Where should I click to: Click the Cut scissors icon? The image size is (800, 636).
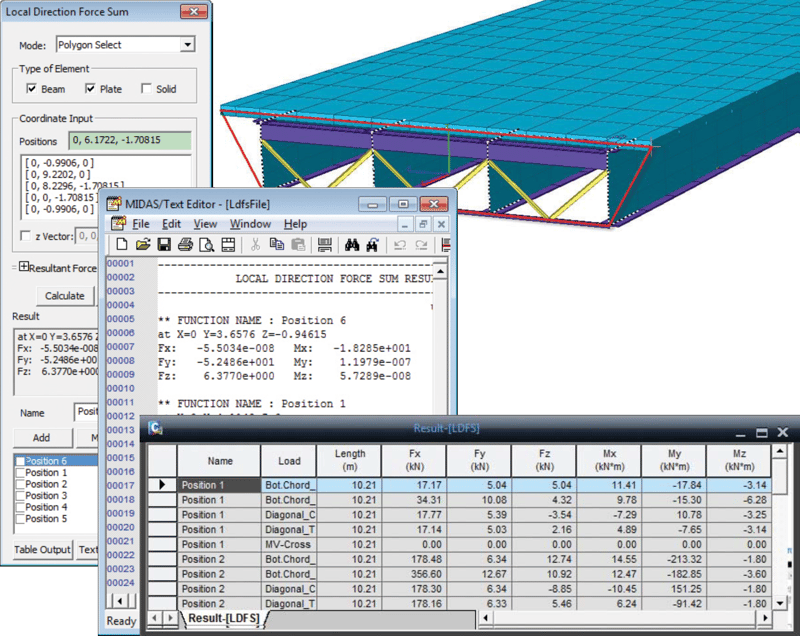tap(255, 244)
